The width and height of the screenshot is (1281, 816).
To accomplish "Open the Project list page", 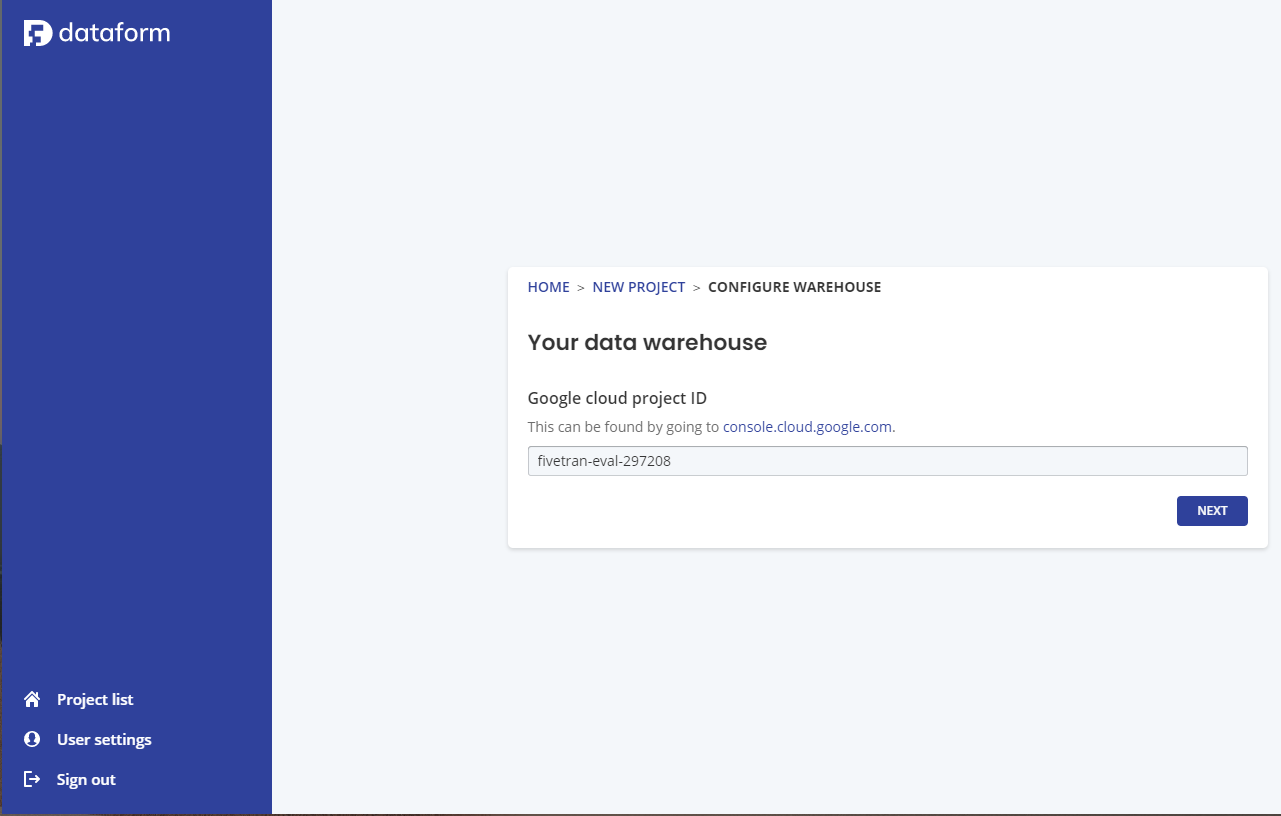I will (95, 699).
